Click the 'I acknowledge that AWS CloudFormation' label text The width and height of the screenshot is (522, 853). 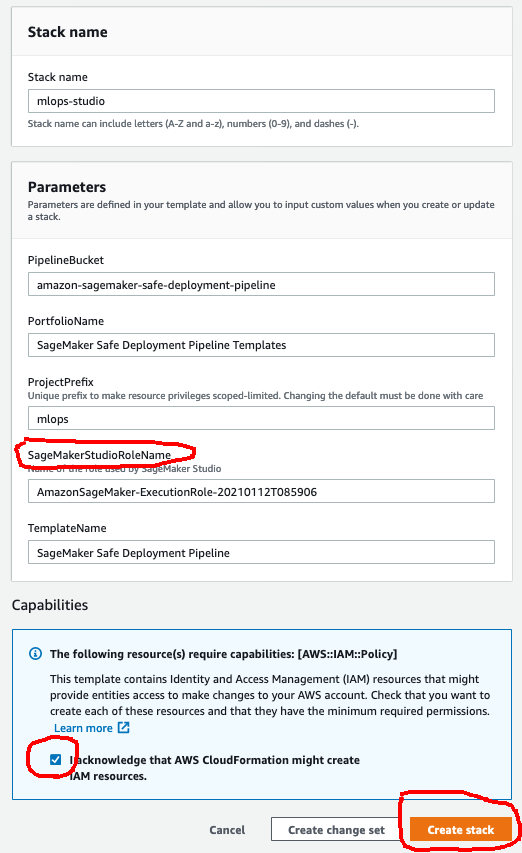pos(215,768)
